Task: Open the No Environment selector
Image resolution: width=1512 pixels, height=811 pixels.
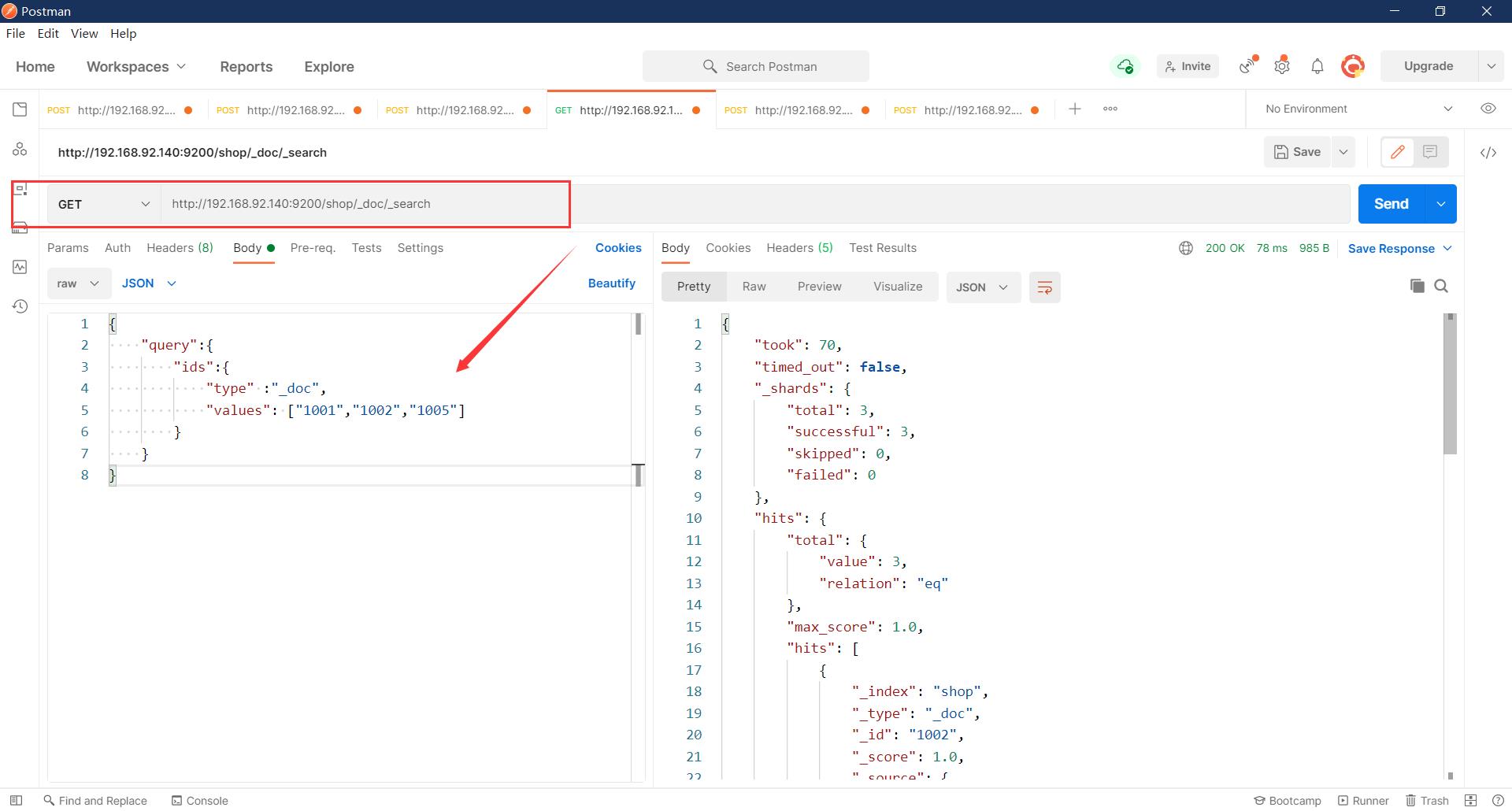Action: [x=1358, y=109]
